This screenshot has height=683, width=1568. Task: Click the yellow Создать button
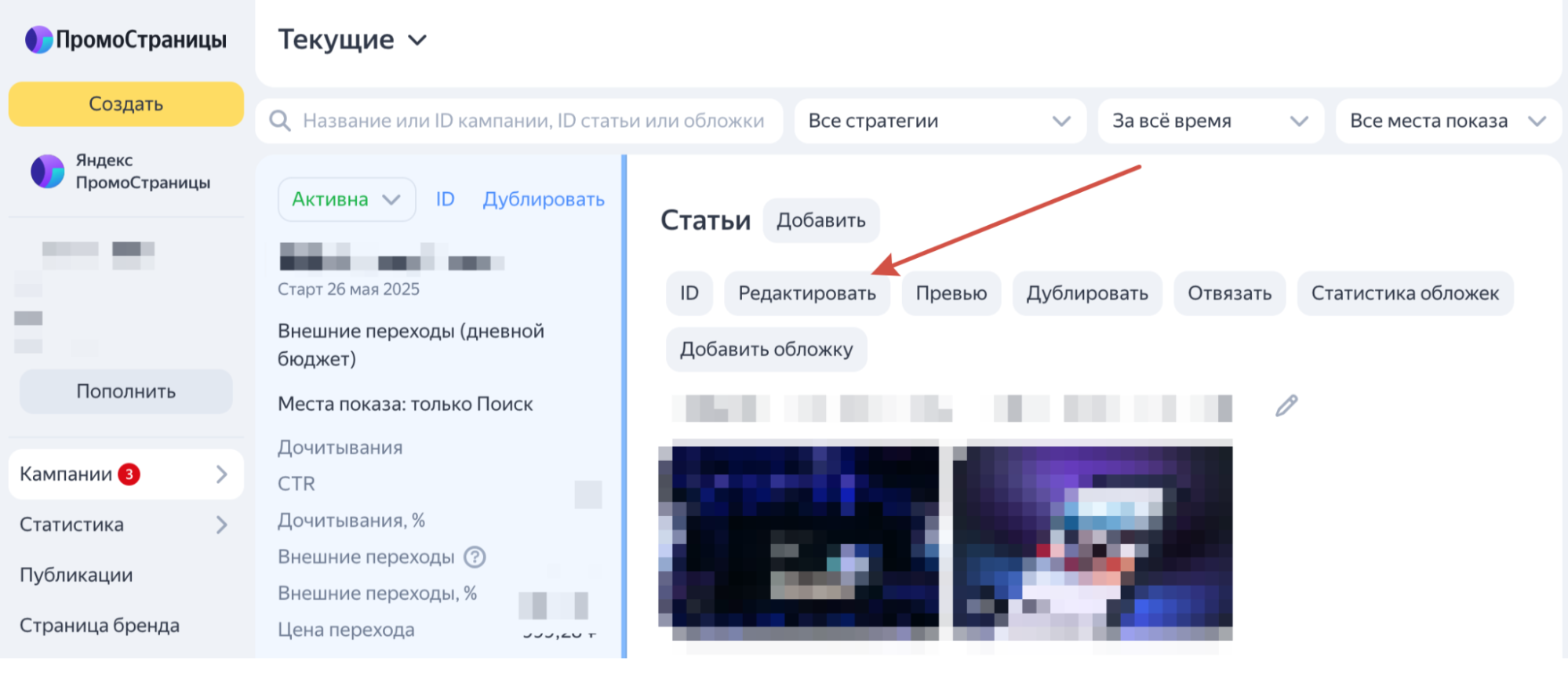tap(126, 104)
